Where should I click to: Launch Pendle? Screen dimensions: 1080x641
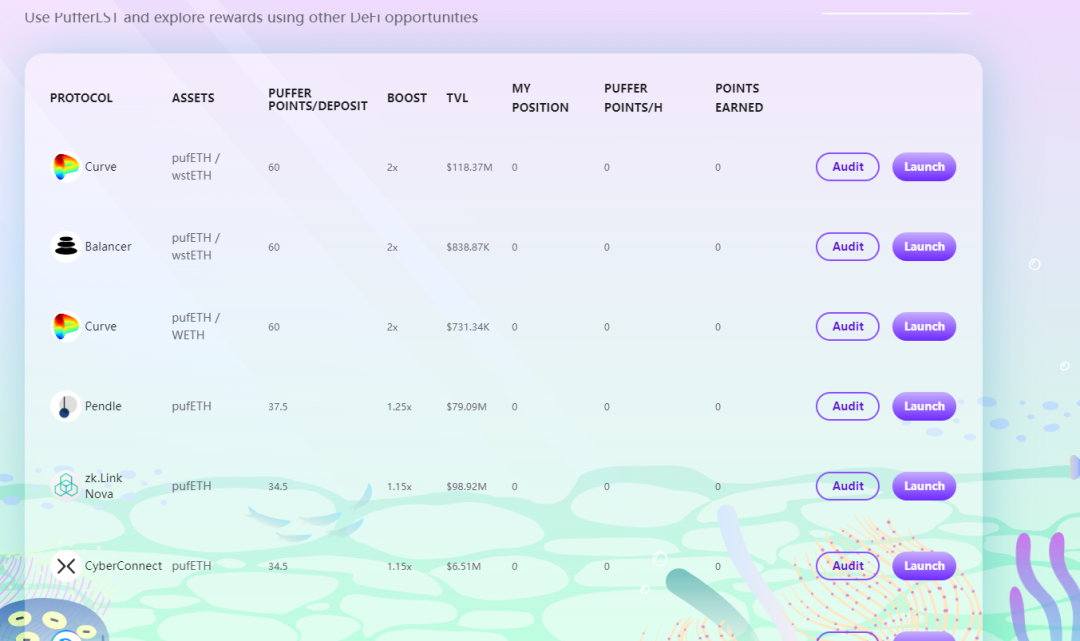point(924,406)
